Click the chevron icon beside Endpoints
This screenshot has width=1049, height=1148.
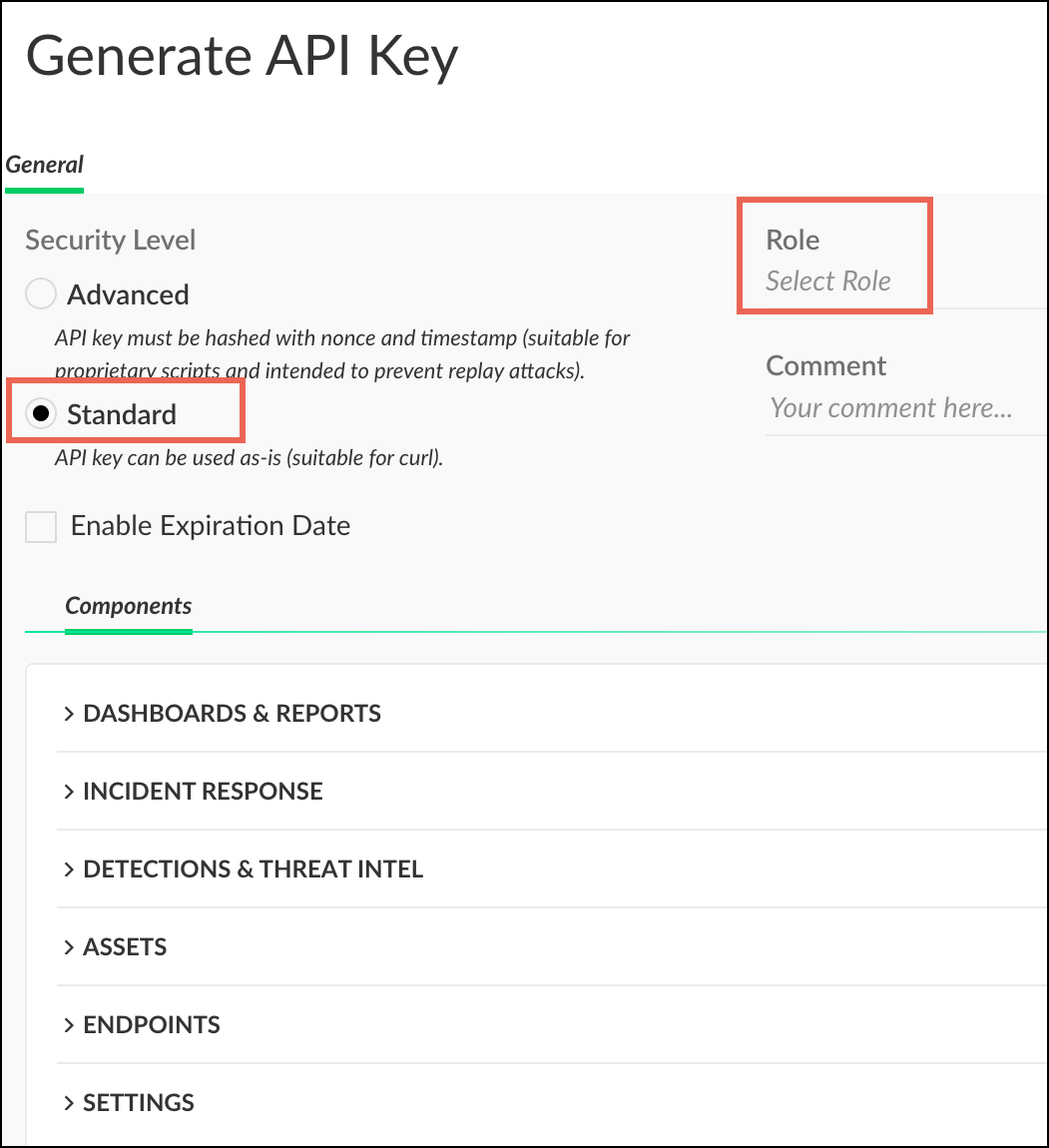click(69, 1025)
